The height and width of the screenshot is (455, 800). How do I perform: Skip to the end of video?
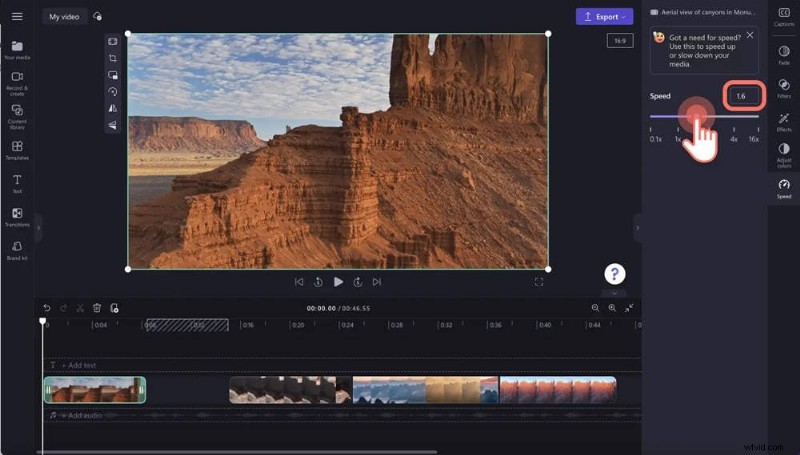pos(377,282)
